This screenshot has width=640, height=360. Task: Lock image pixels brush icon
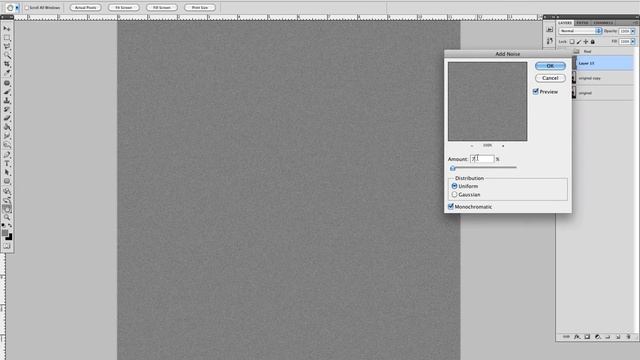tap(579, 42)
